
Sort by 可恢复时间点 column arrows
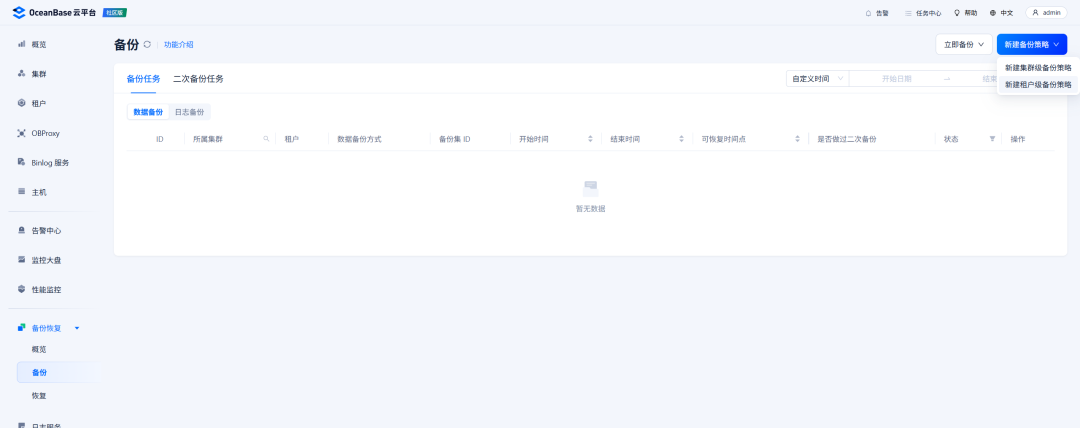pyautogui.click(x=797, y=139)
